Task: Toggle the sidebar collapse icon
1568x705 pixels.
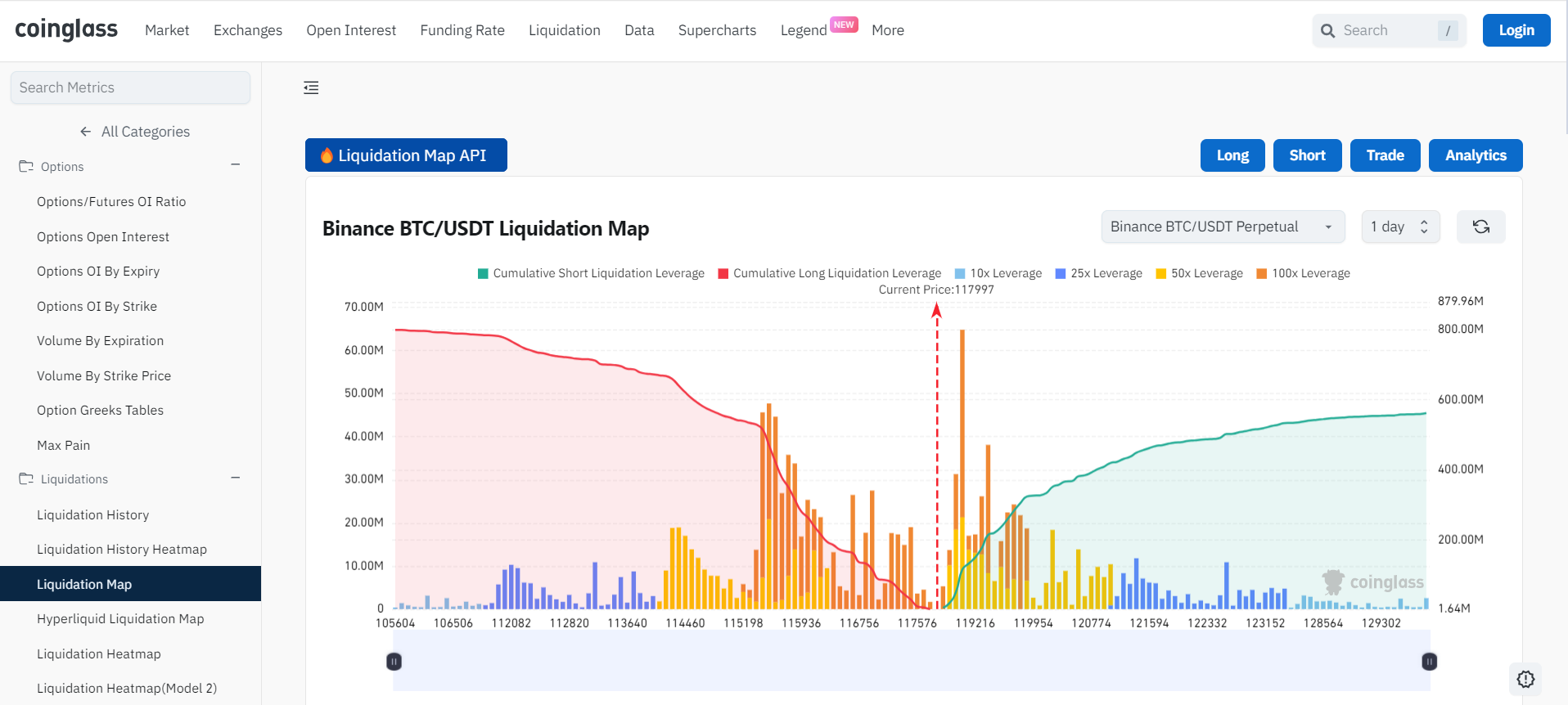Action: pyautogui.click(x=311, y=88)
